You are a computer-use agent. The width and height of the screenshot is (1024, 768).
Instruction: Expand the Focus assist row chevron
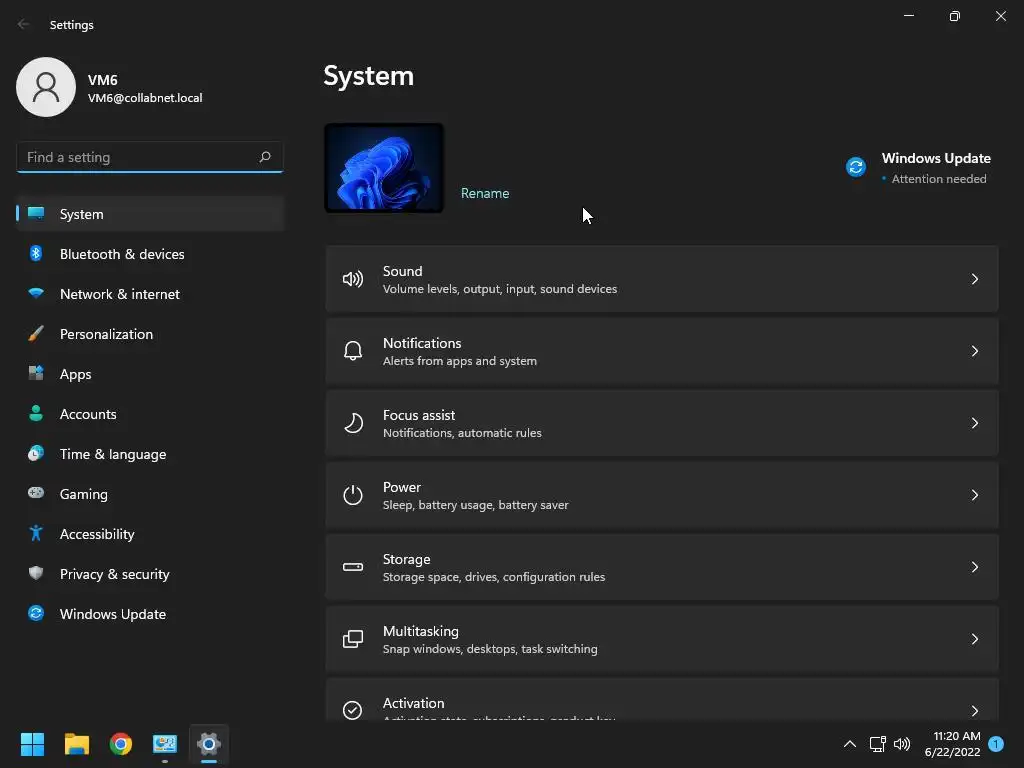point(974,423)
